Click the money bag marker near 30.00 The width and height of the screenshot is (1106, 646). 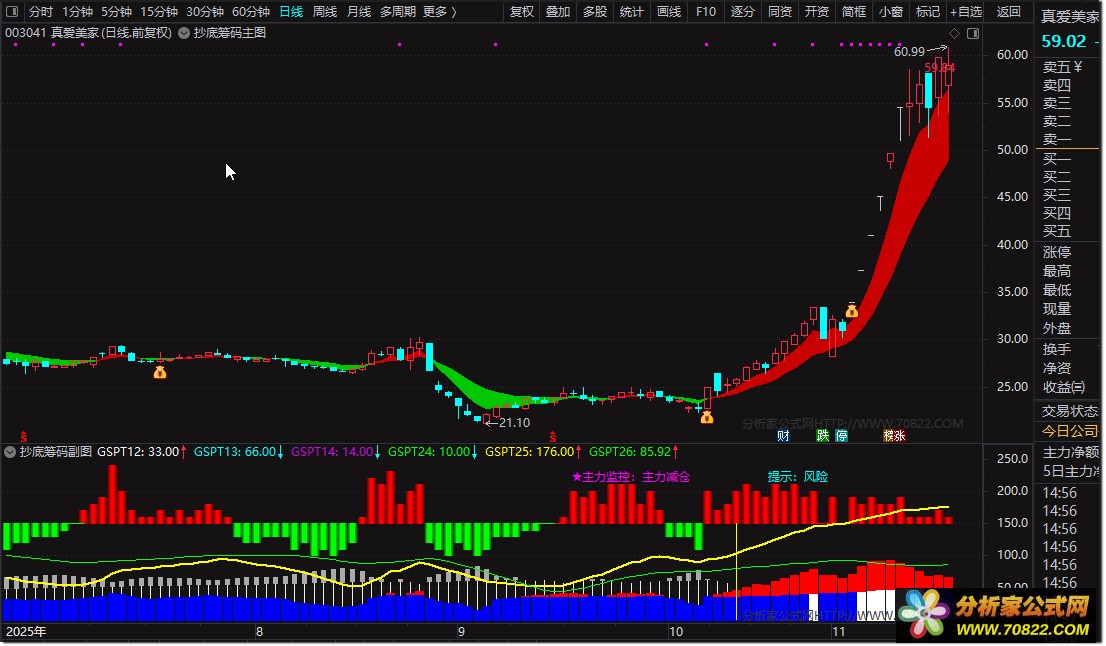[x=851, y=310]
